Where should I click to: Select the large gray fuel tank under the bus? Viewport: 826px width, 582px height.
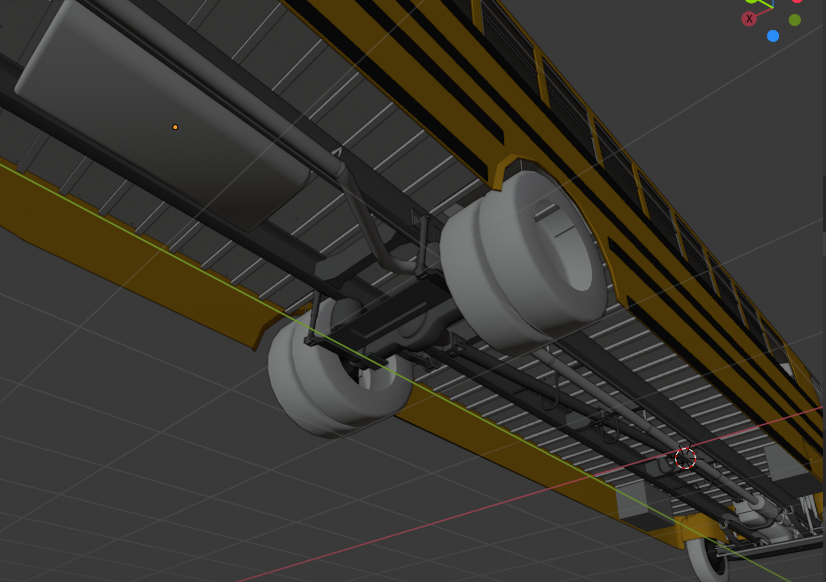click(x=161, y=113)
